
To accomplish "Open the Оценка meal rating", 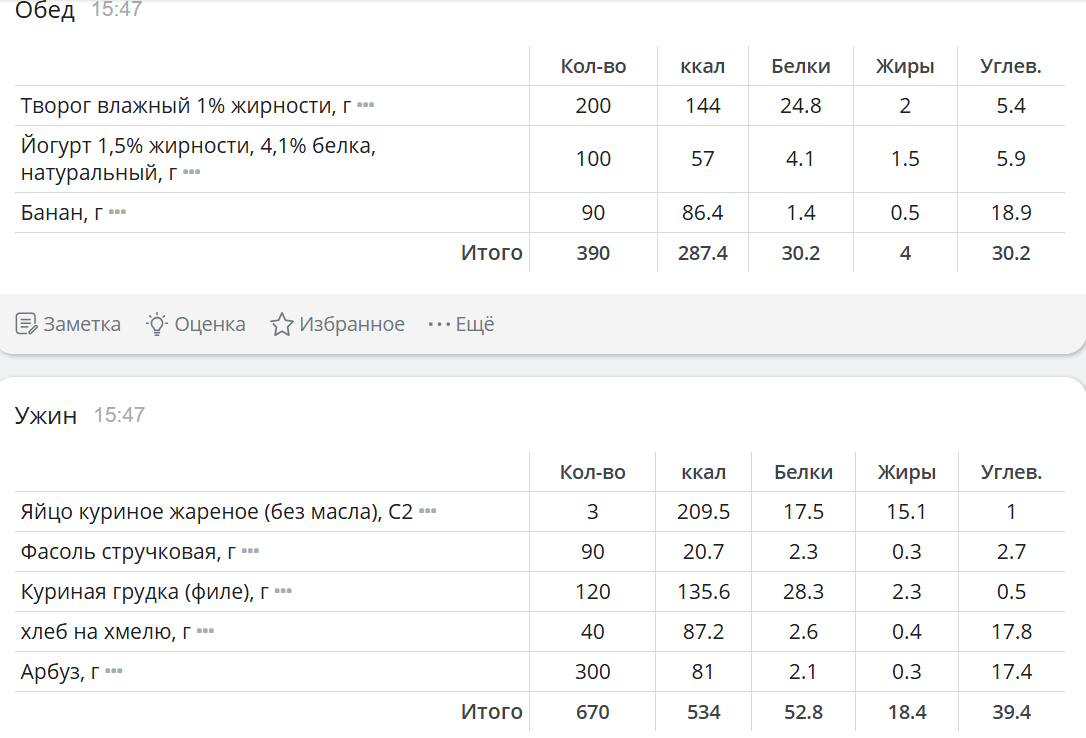I will [195, 324].
